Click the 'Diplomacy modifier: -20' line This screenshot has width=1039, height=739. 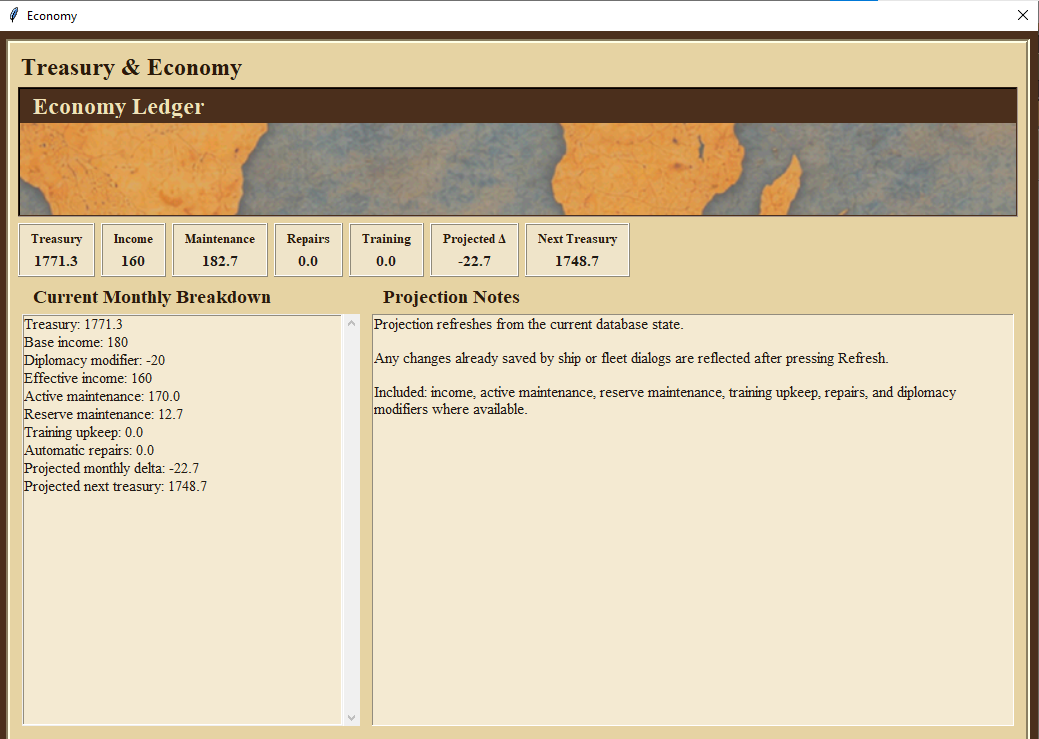pyautogui.click(x=95, y=360)
